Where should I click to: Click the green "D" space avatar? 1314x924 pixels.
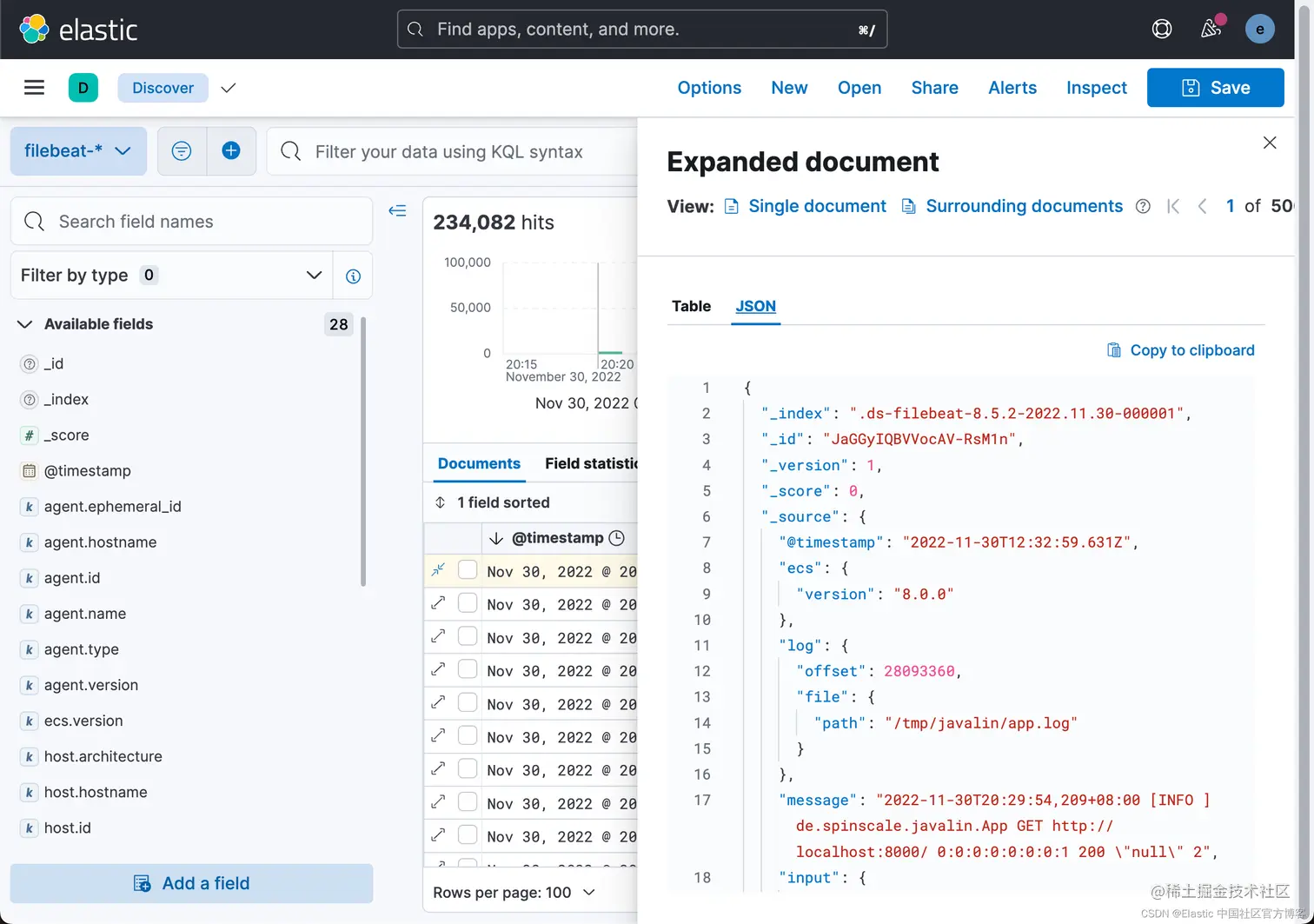(x=83, y=88)
